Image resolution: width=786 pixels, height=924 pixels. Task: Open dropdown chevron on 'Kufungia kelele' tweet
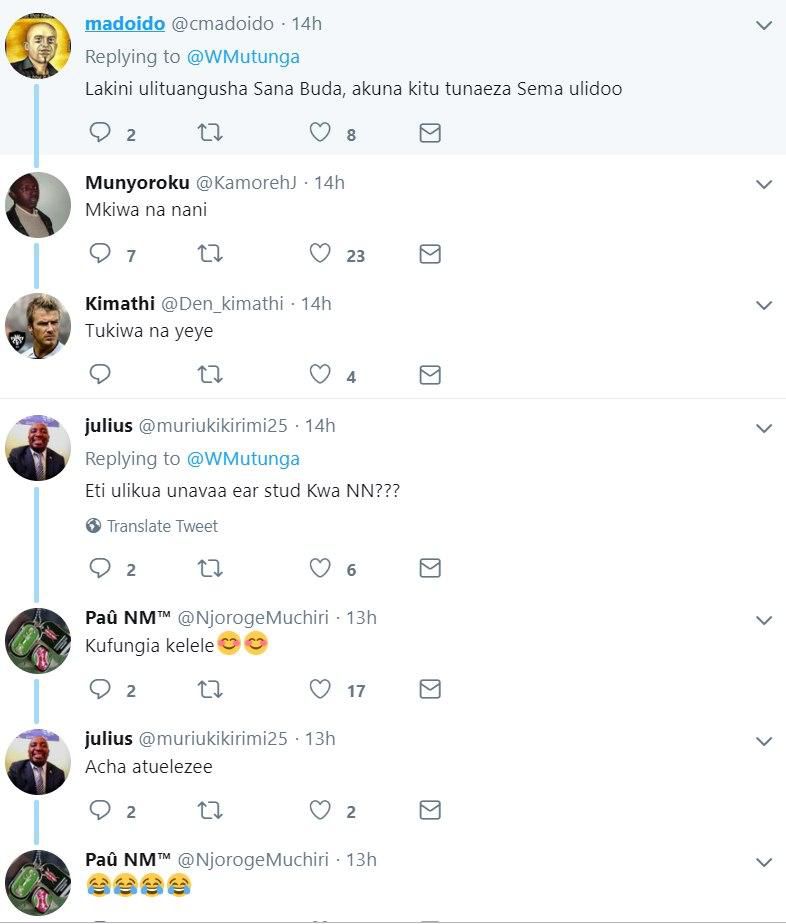point(764,620)
